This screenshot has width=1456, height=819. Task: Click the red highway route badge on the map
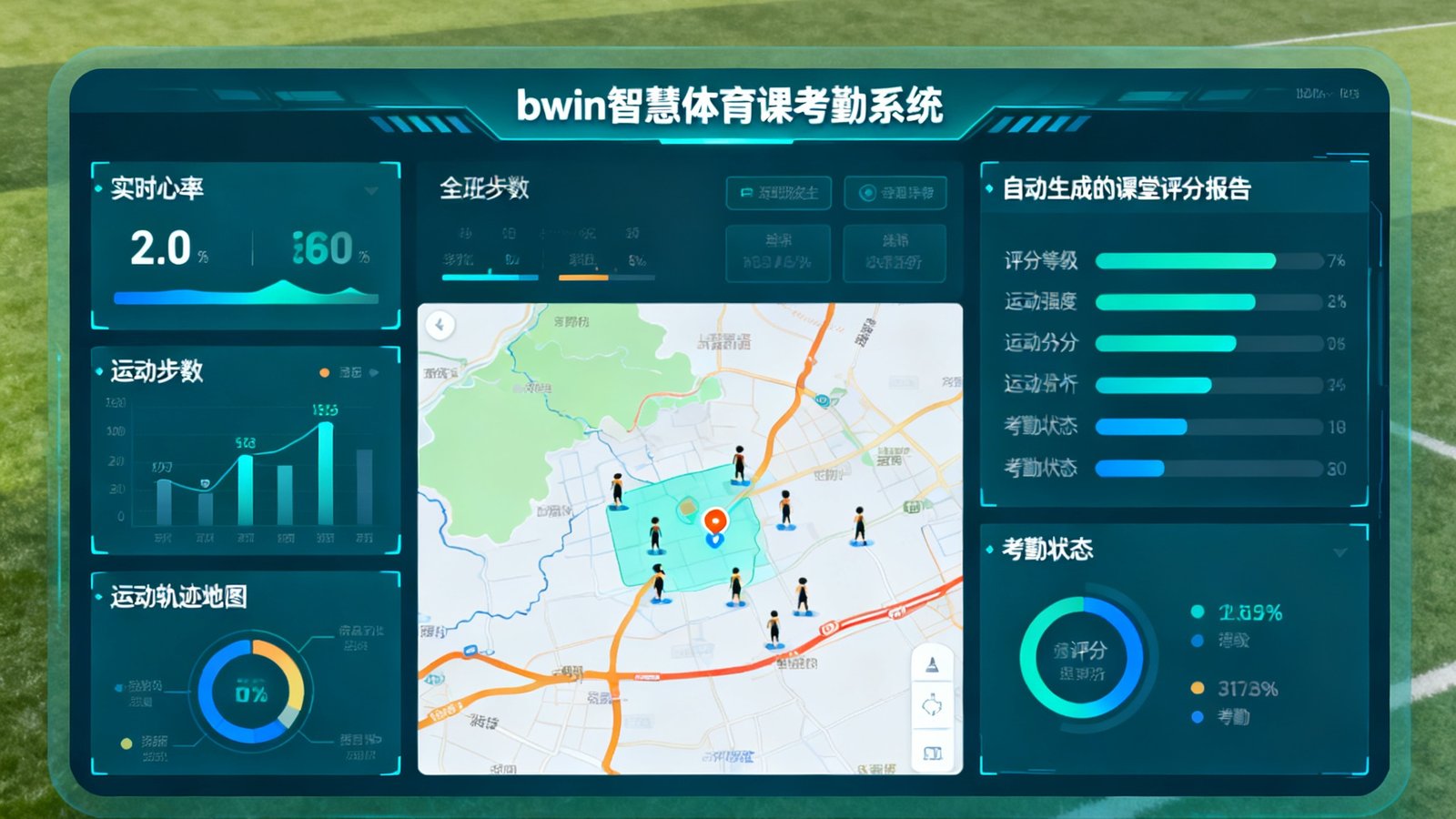tap(828, 628)
